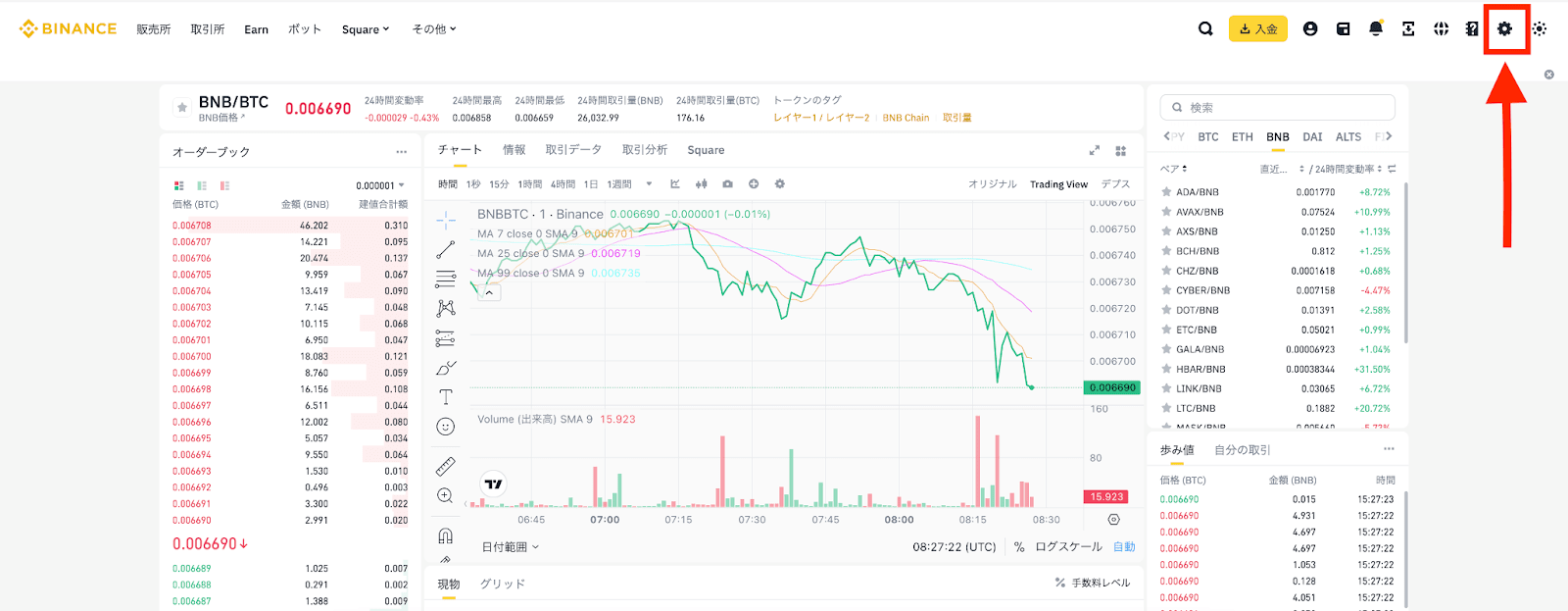The height and width of the screenshot is (611, 1568).
Task: Expand the Square menu in top navigation
Action: click(x=366, y=29)
